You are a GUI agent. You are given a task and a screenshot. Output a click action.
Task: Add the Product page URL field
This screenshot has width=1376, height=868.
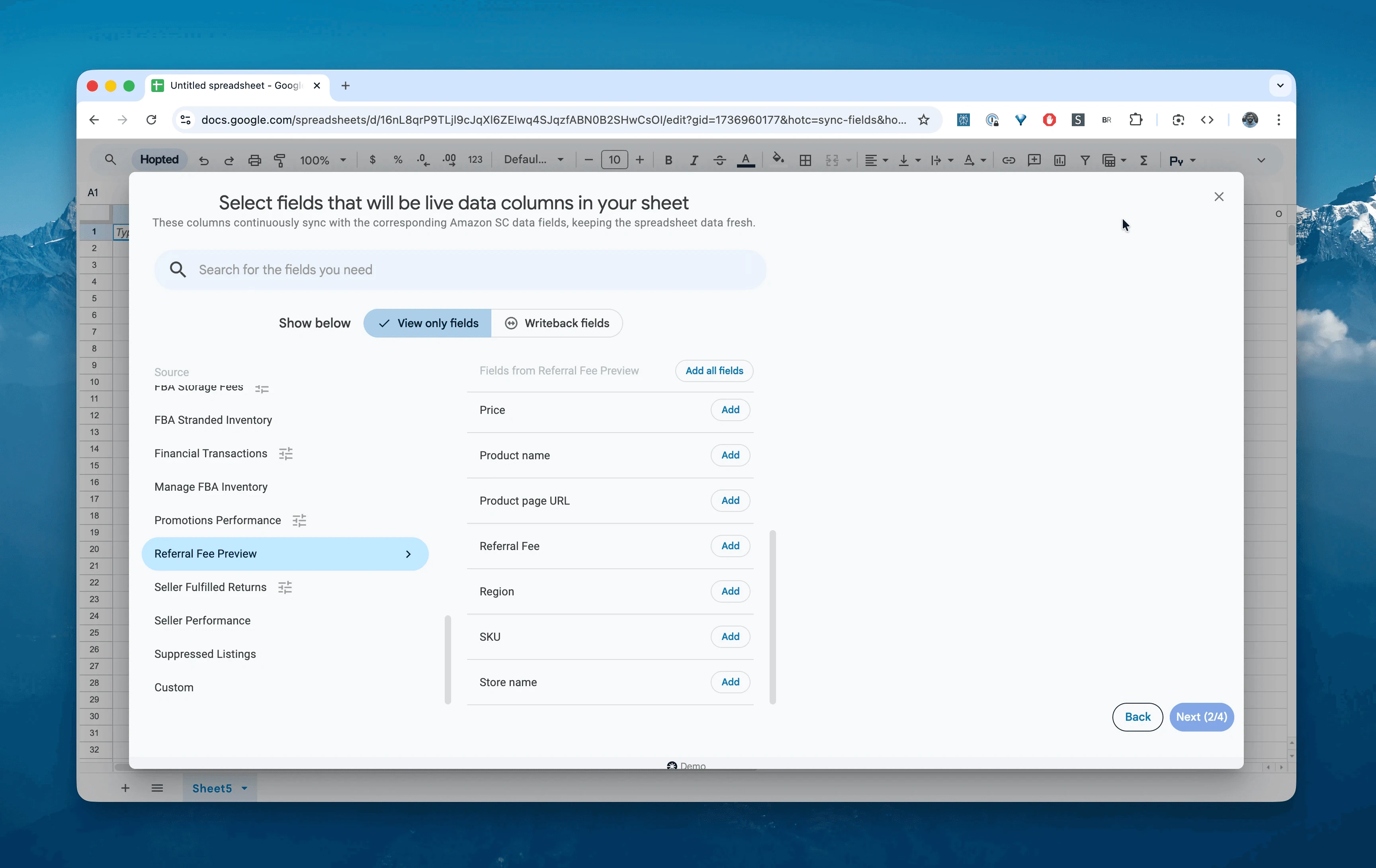coord(730,501)
